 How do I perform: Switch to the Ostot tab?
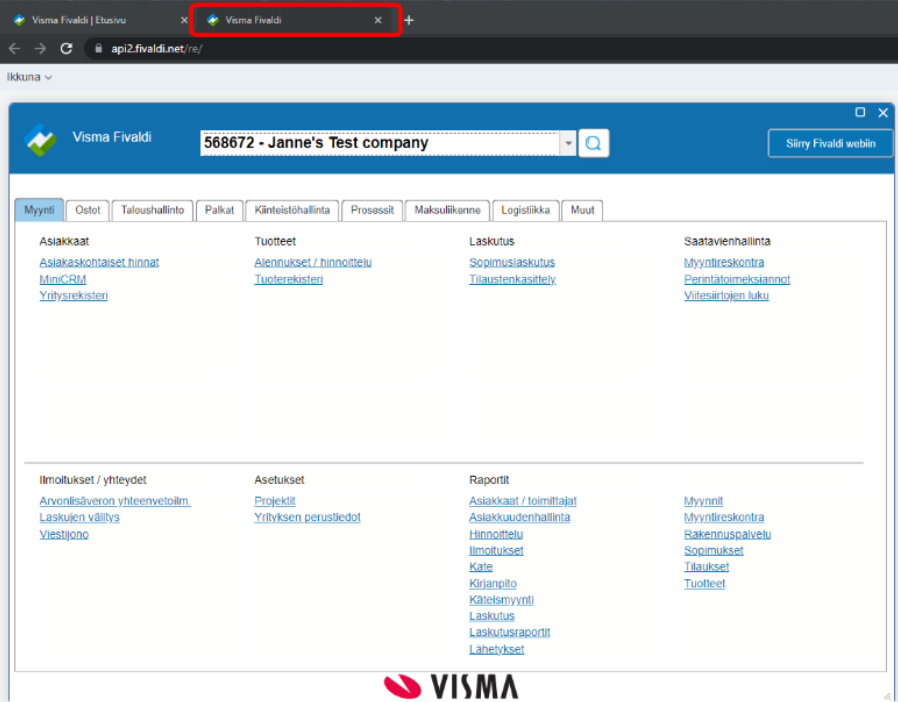coord(87,210)
